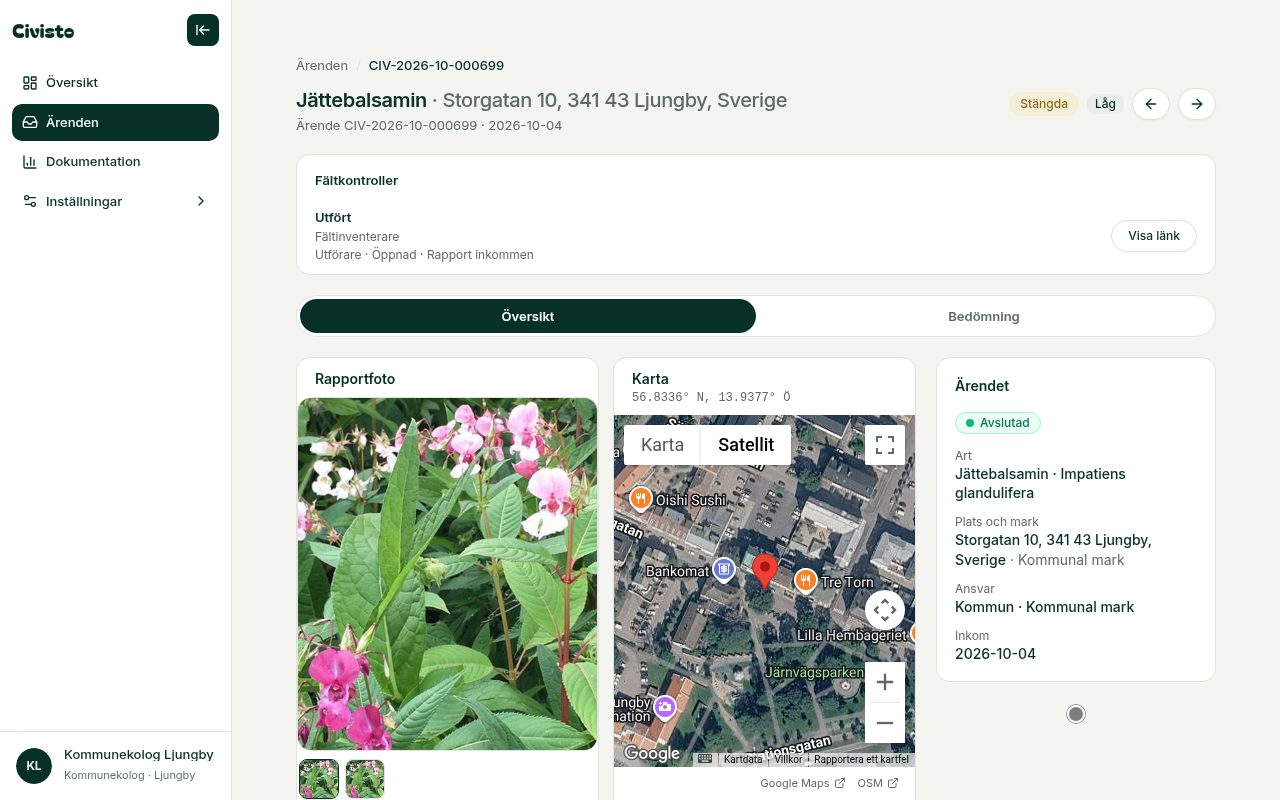
Task: Switch to the Bedömning tab
Action: [984, 316]
